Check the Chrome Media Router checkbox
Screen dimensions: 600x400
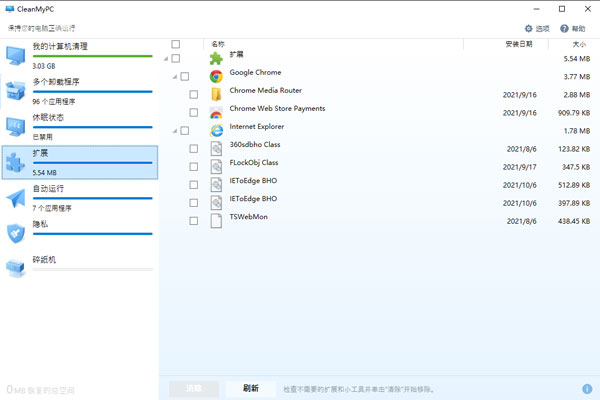point(194,95)
